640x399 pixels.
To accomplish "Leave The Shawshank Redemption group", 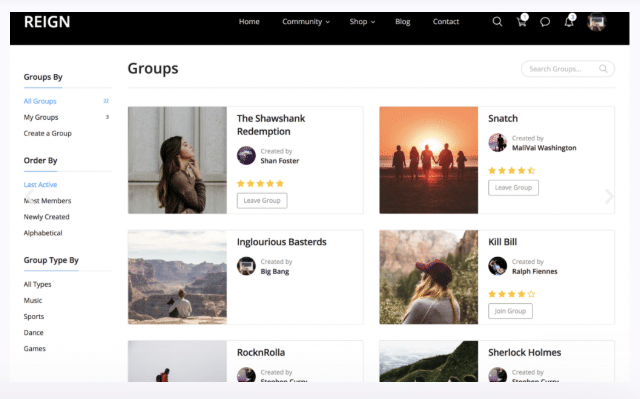I will (x=262, y=201).
